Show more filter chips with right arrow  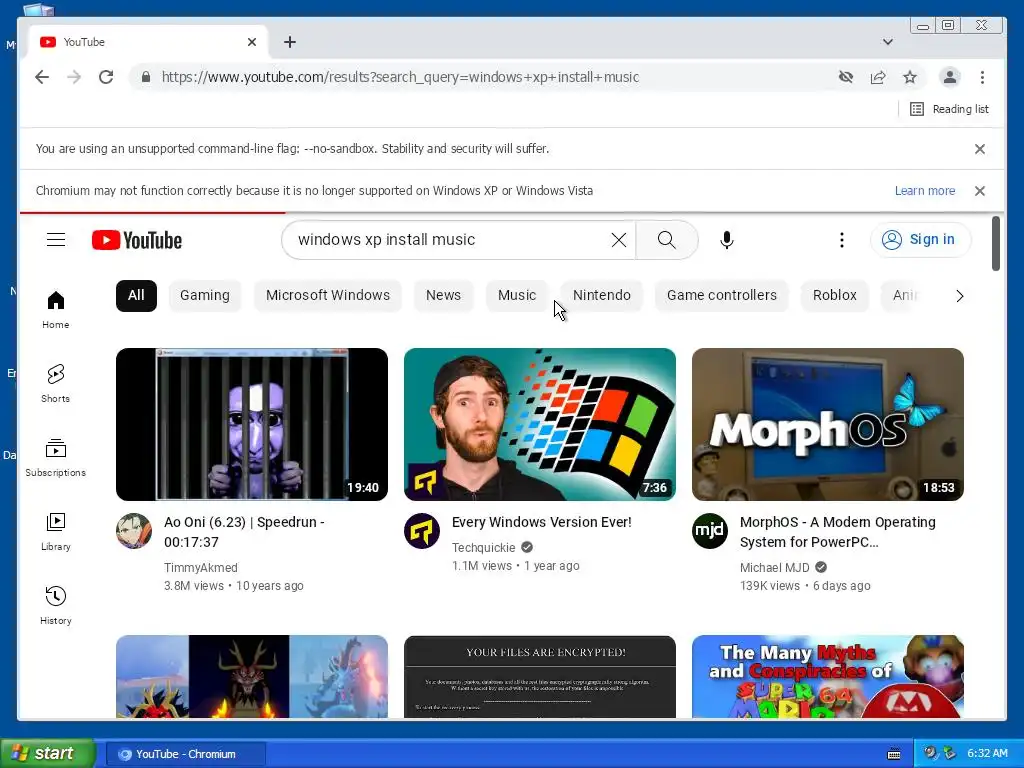tap(959, 296)
